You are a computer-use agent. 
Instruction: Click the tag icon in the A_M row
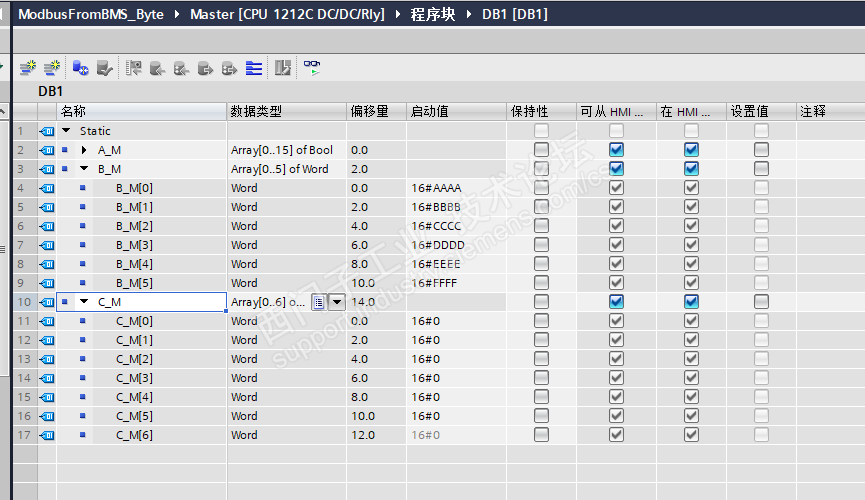pos(47,150)
